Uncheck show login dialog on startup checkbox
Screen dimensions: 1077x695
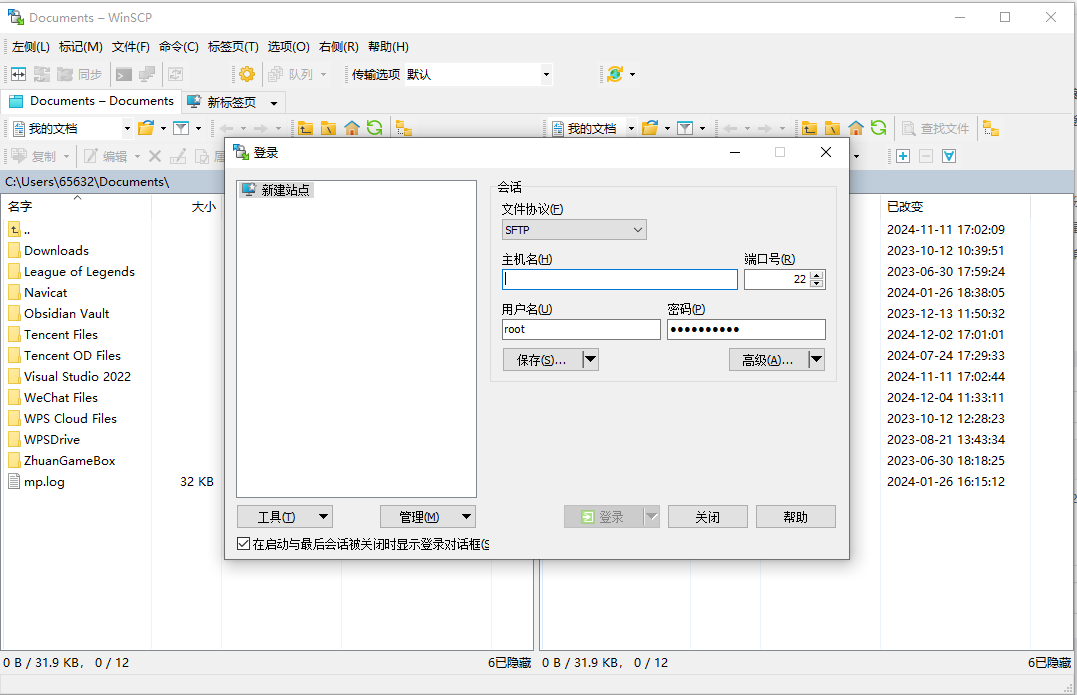tap(243, 544)
